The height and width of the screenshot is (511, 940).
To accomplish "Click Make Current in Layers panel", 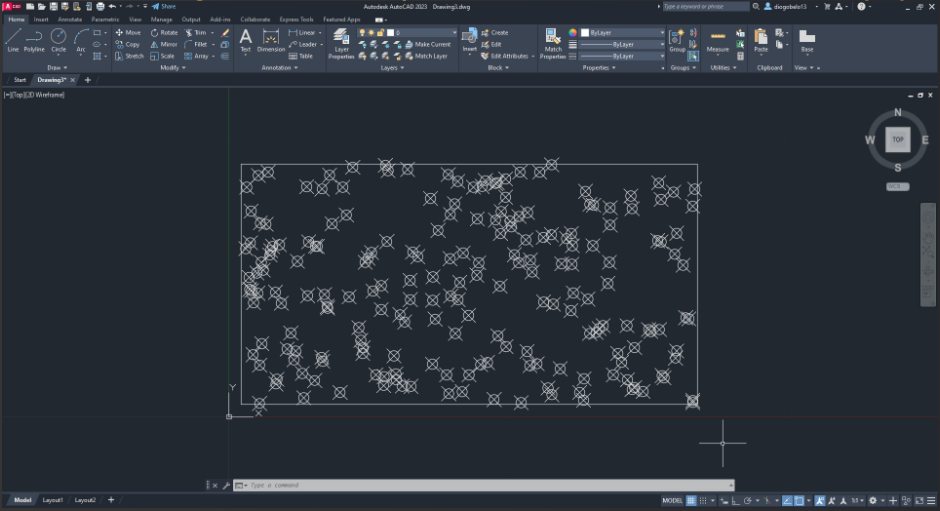I will [432, 44].
